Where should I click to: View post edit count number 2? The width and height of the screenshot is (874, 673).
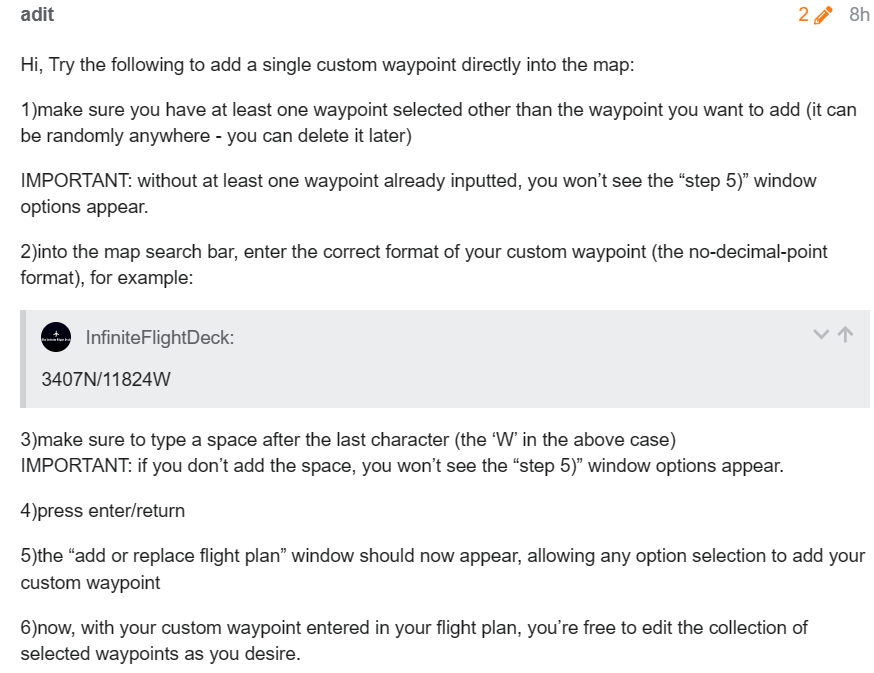[x=803, y=14]
